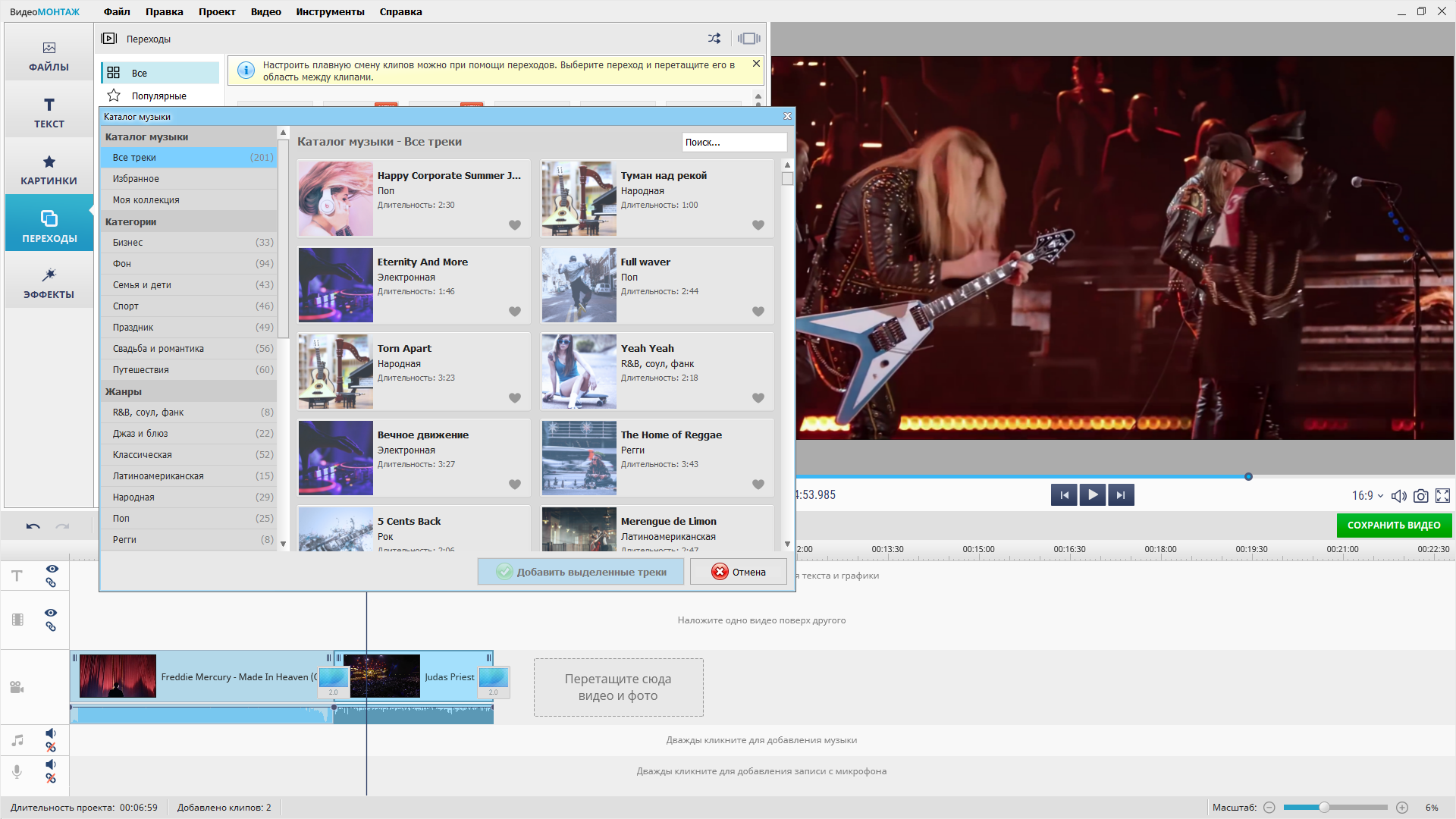
Task: Select the Избранное catalog item
Action: click(x=189, y=179)
